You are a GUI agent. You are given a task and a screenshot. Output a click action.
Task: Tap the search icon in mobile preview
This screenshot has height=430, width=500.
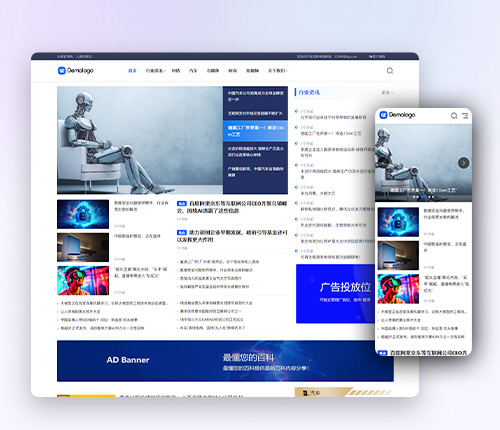[x=454, y=116]
